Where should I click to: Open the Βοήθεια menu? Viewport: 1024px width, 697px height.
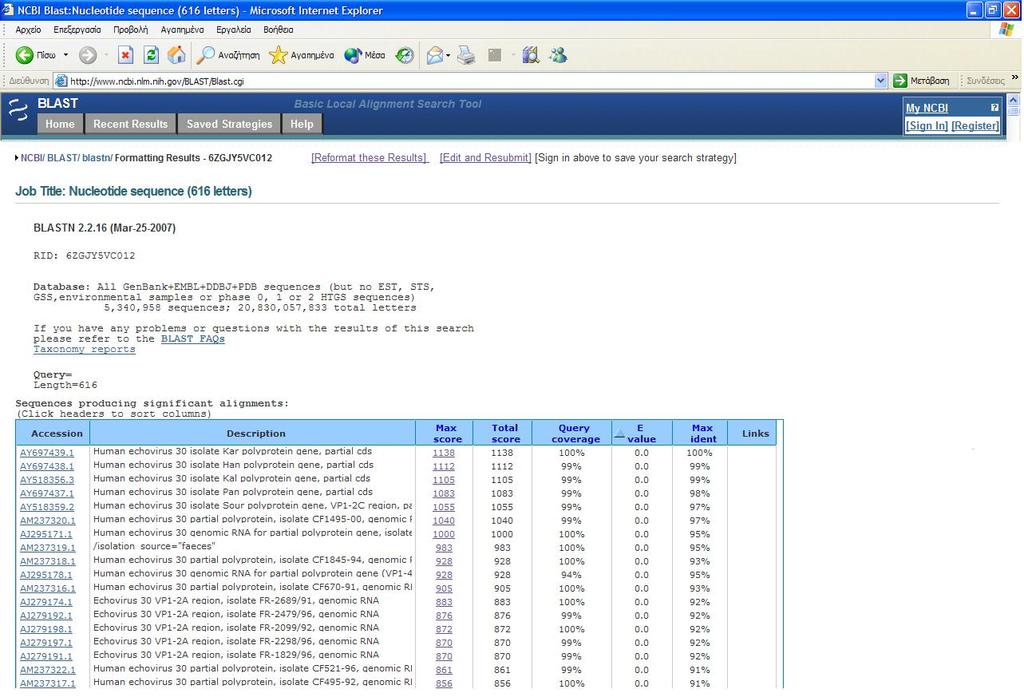click(x=278, y=29)
